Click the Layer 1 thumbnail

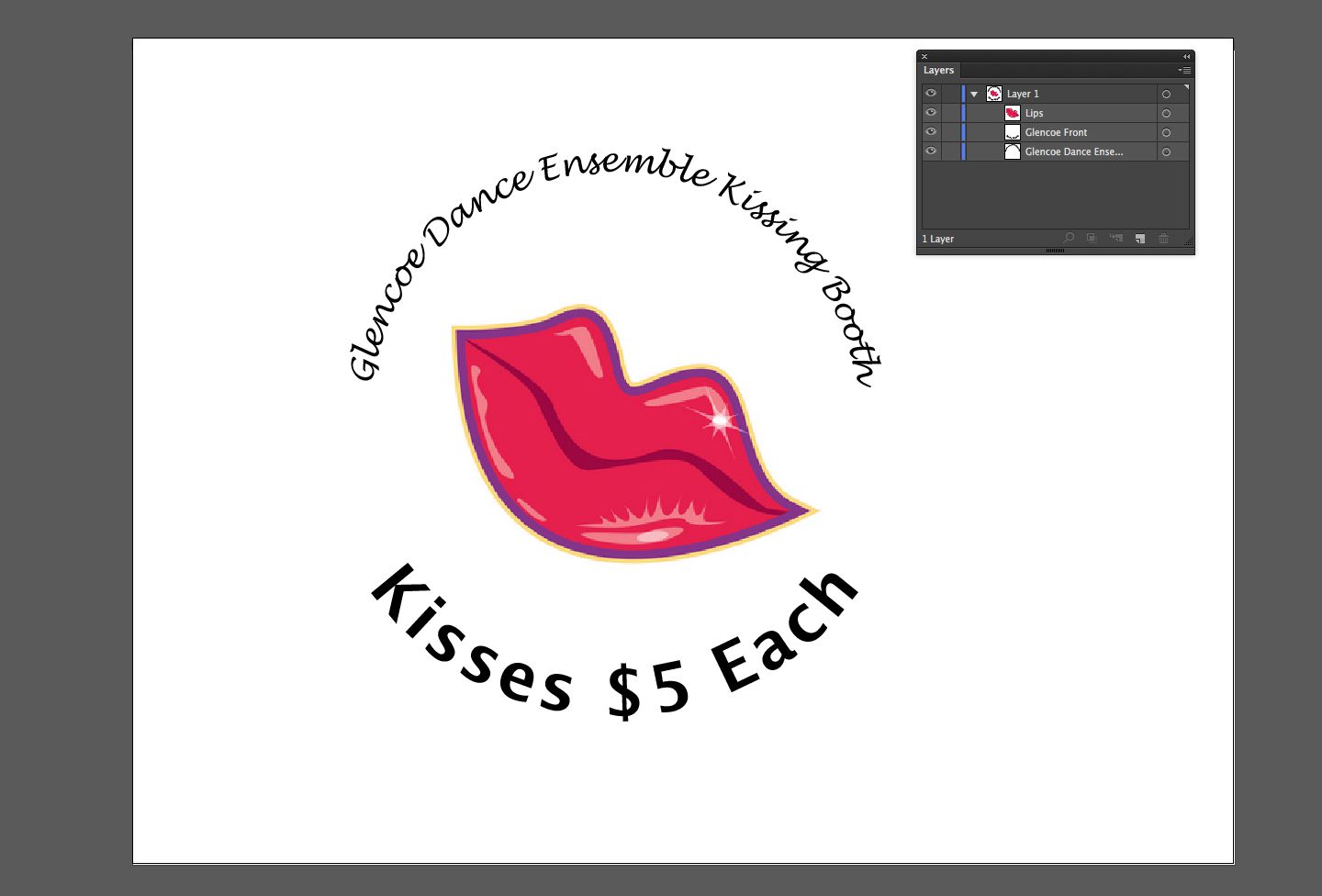(x=993, y=94)
